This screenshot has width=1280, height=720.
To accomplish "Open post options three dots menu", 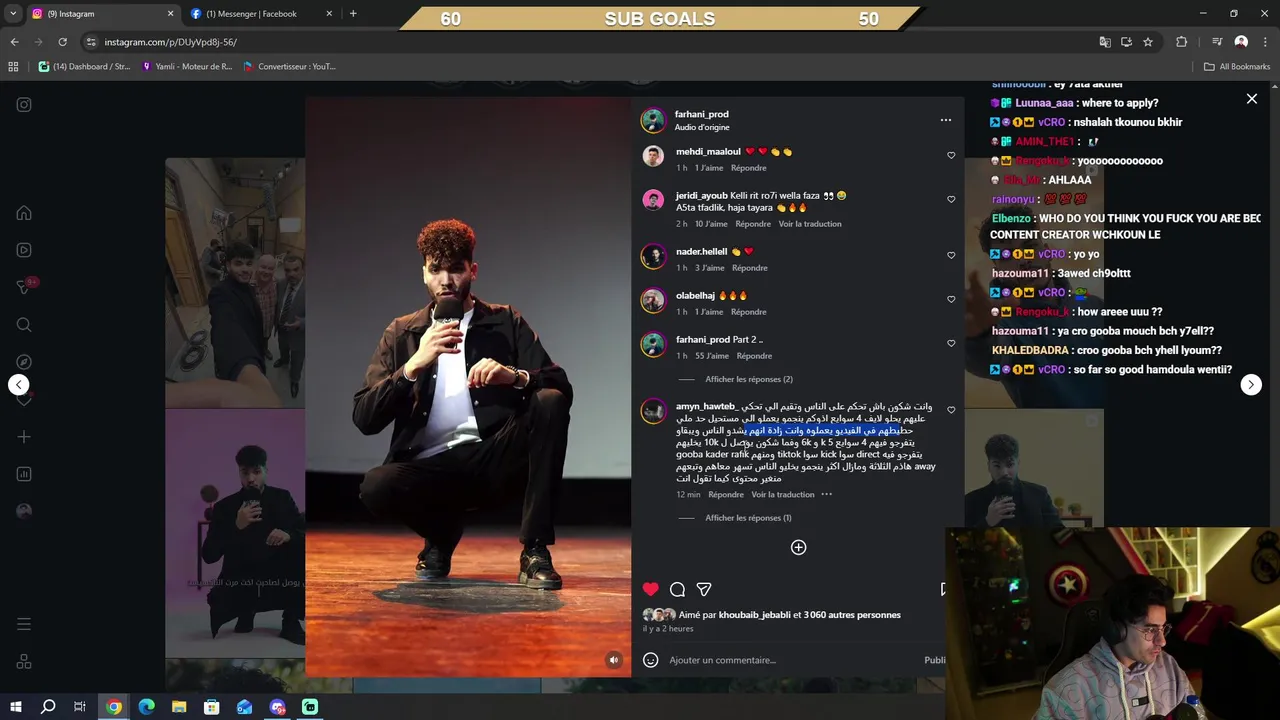I will click(x=945, y=120).
